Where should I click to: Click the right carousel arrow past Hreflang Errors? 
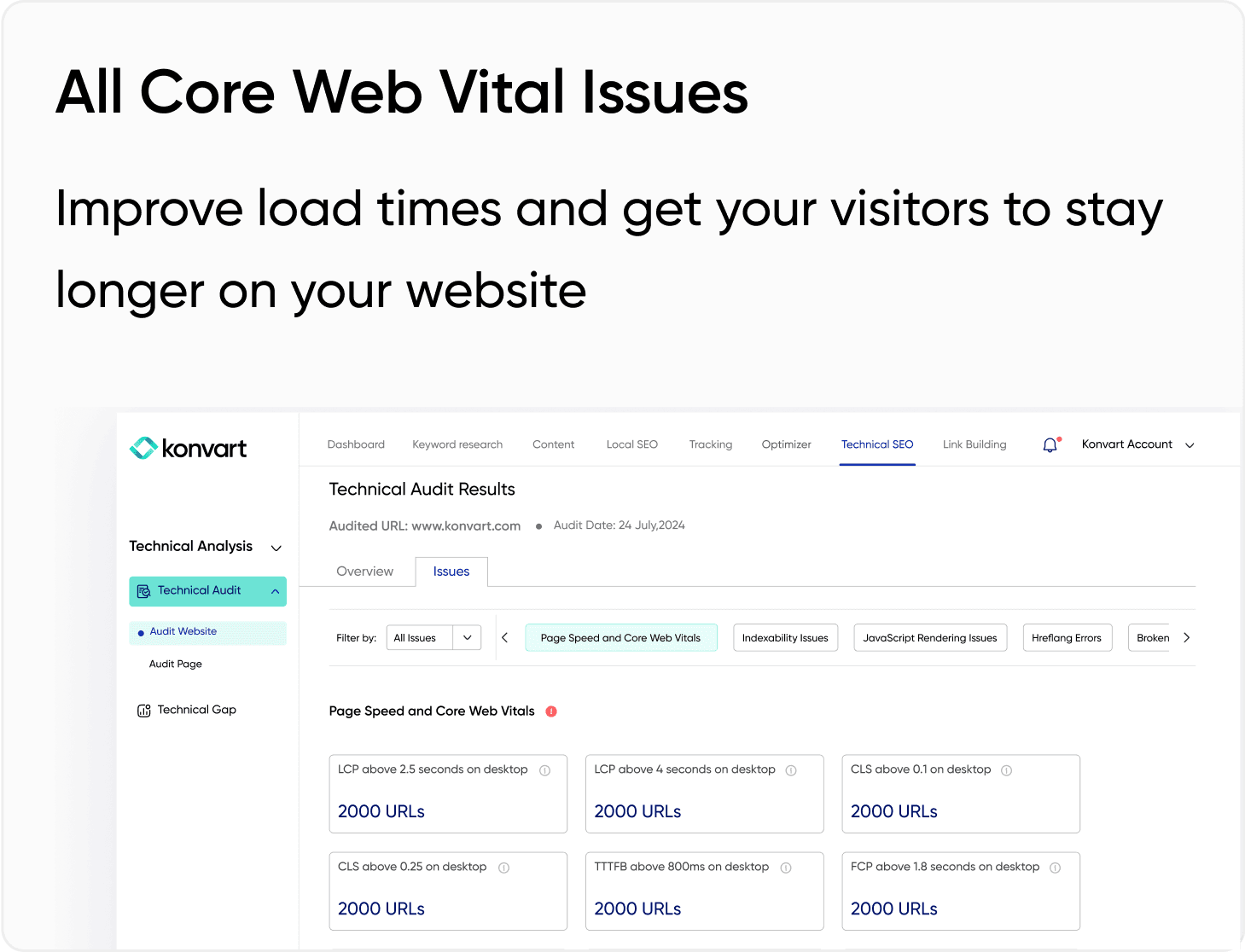pyautogui.click(x=1186, y=637)
